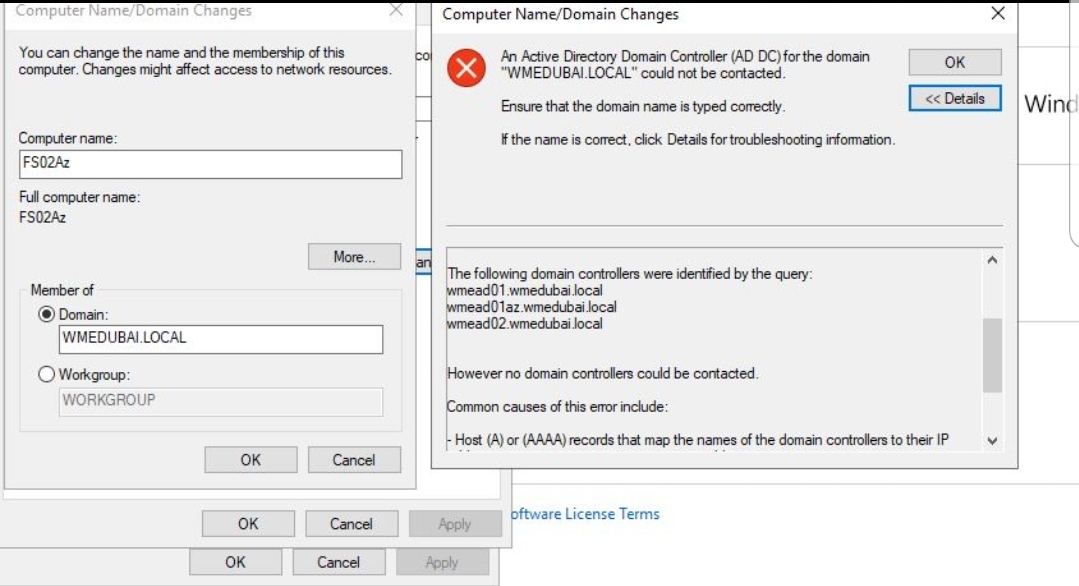This screenshot has height=586, width=1079.
Task: Open the More dialog for DNS suffix settings
Action: [x=355, y=257]
